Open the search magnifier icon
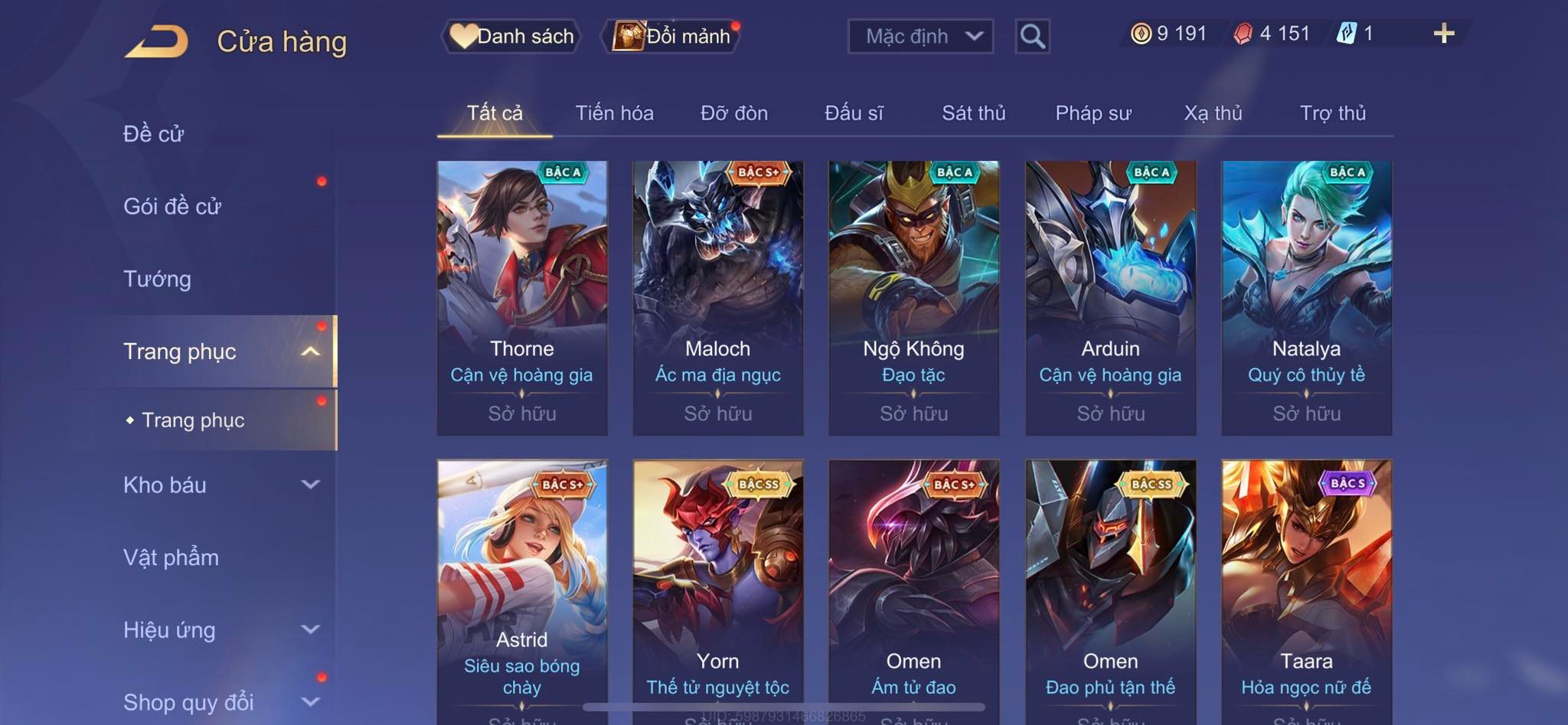This screenshot has height=725, width=1568. [x=1032, y=36]
